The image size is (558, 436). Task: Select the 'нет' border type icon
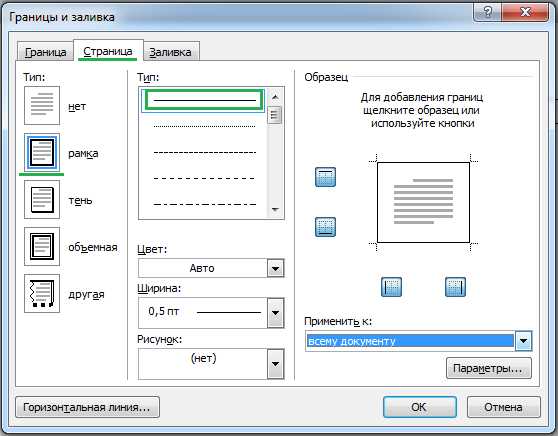tap(42, 105)
